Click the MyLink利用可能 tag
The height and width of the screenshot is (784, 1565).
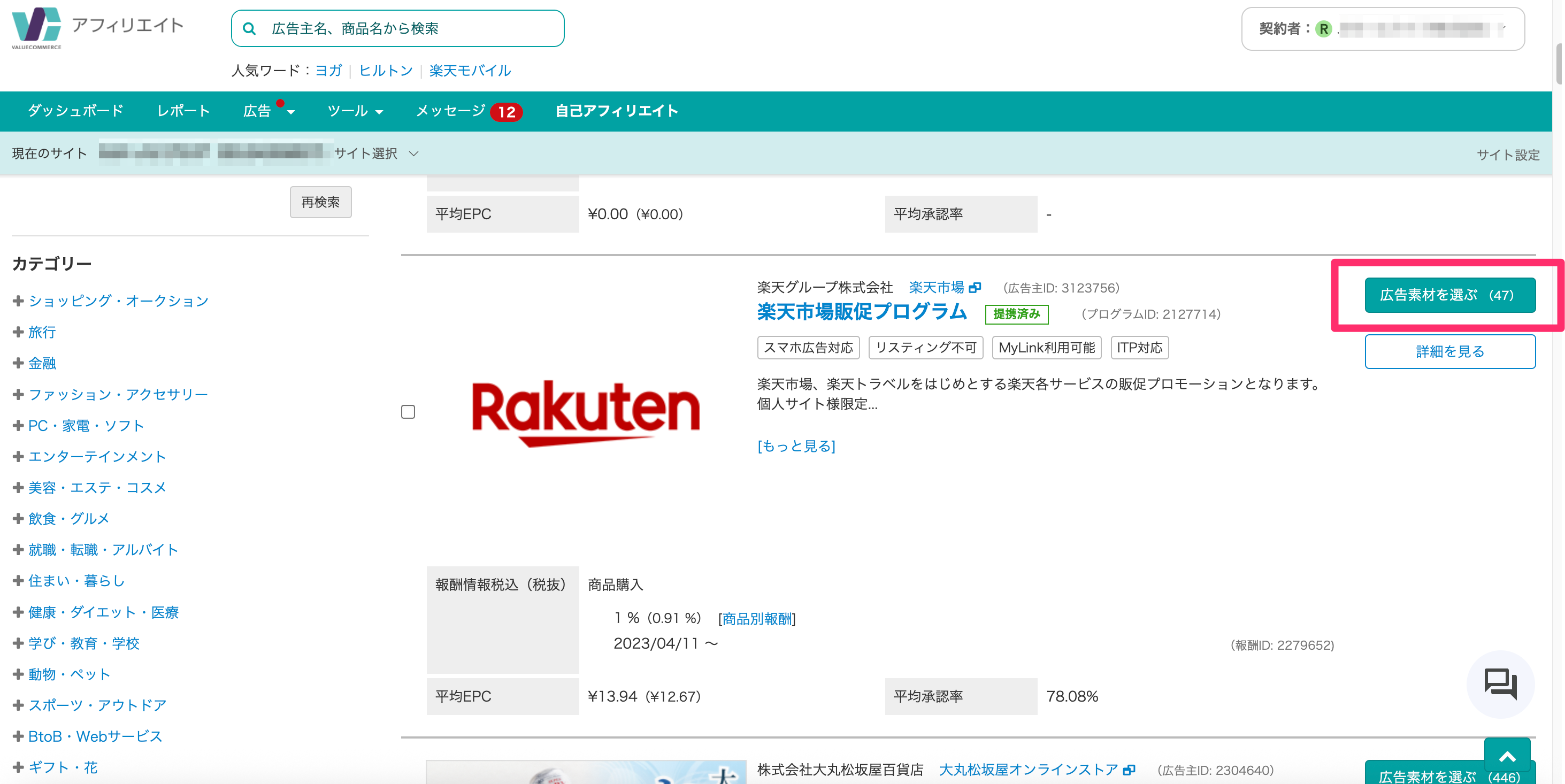pyautogui.click(x=1046, y=348)
